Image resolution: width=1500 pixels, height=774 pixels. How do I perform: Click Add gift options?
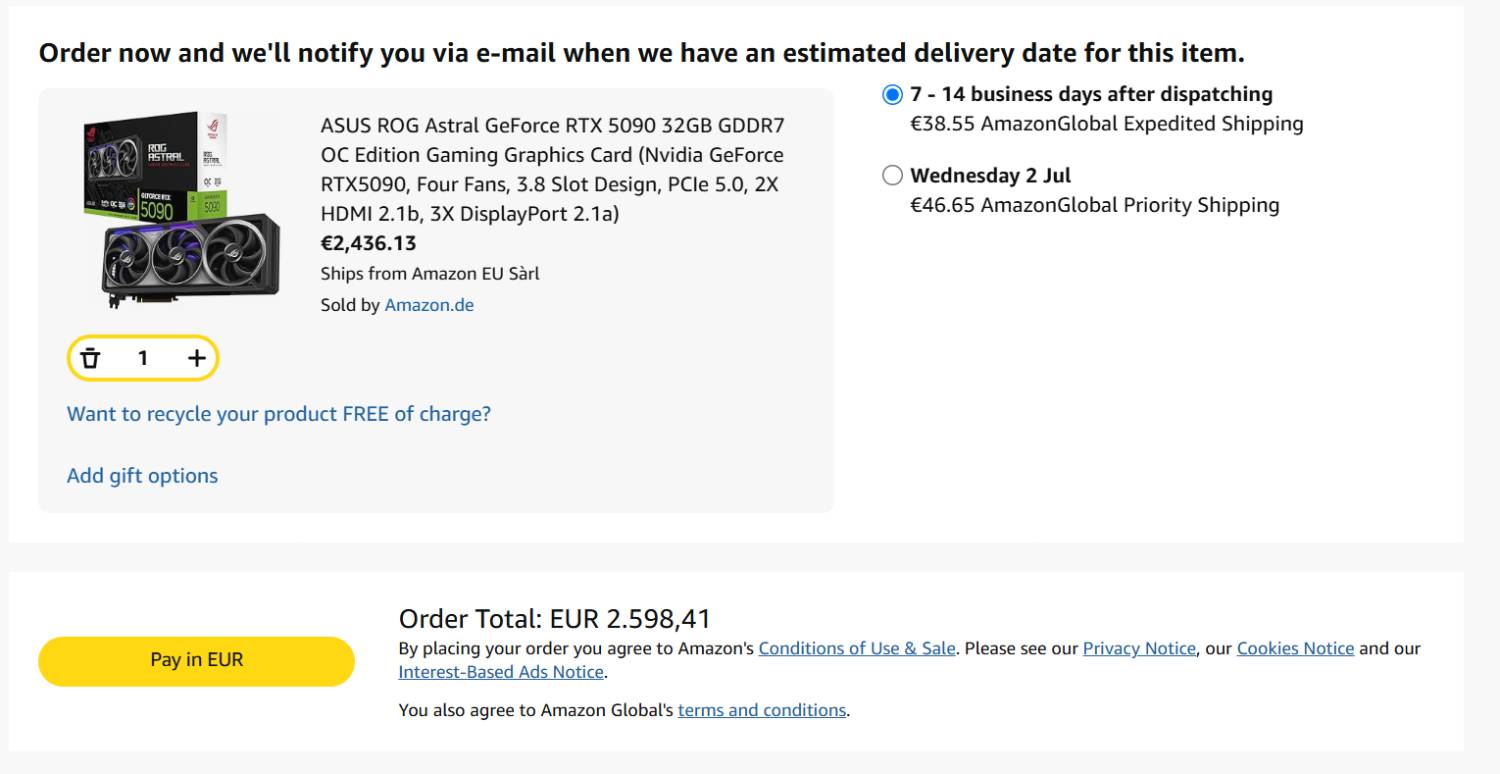[142, 475]
